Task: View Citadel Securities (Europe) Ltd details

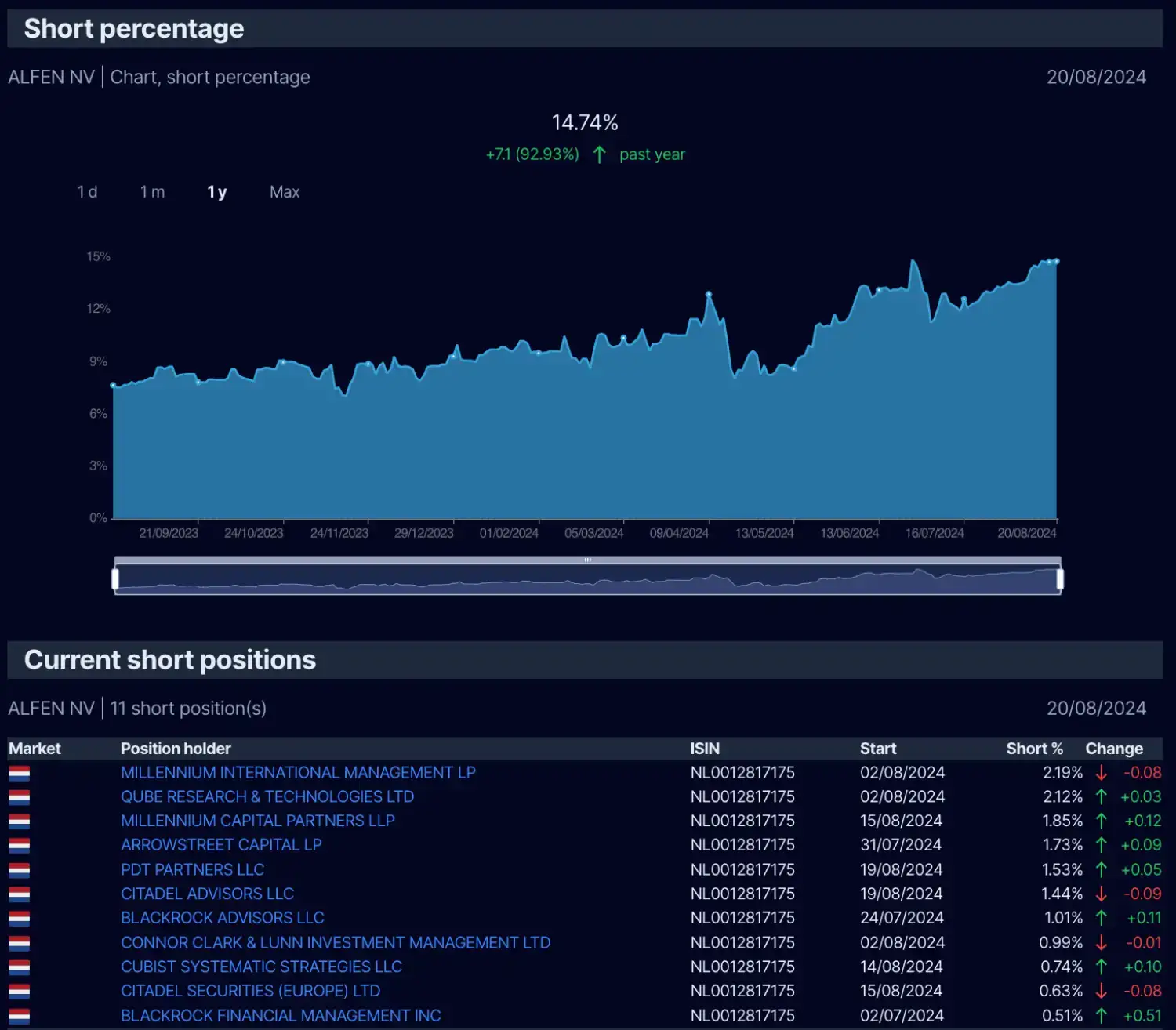Action: coord(250,991)
